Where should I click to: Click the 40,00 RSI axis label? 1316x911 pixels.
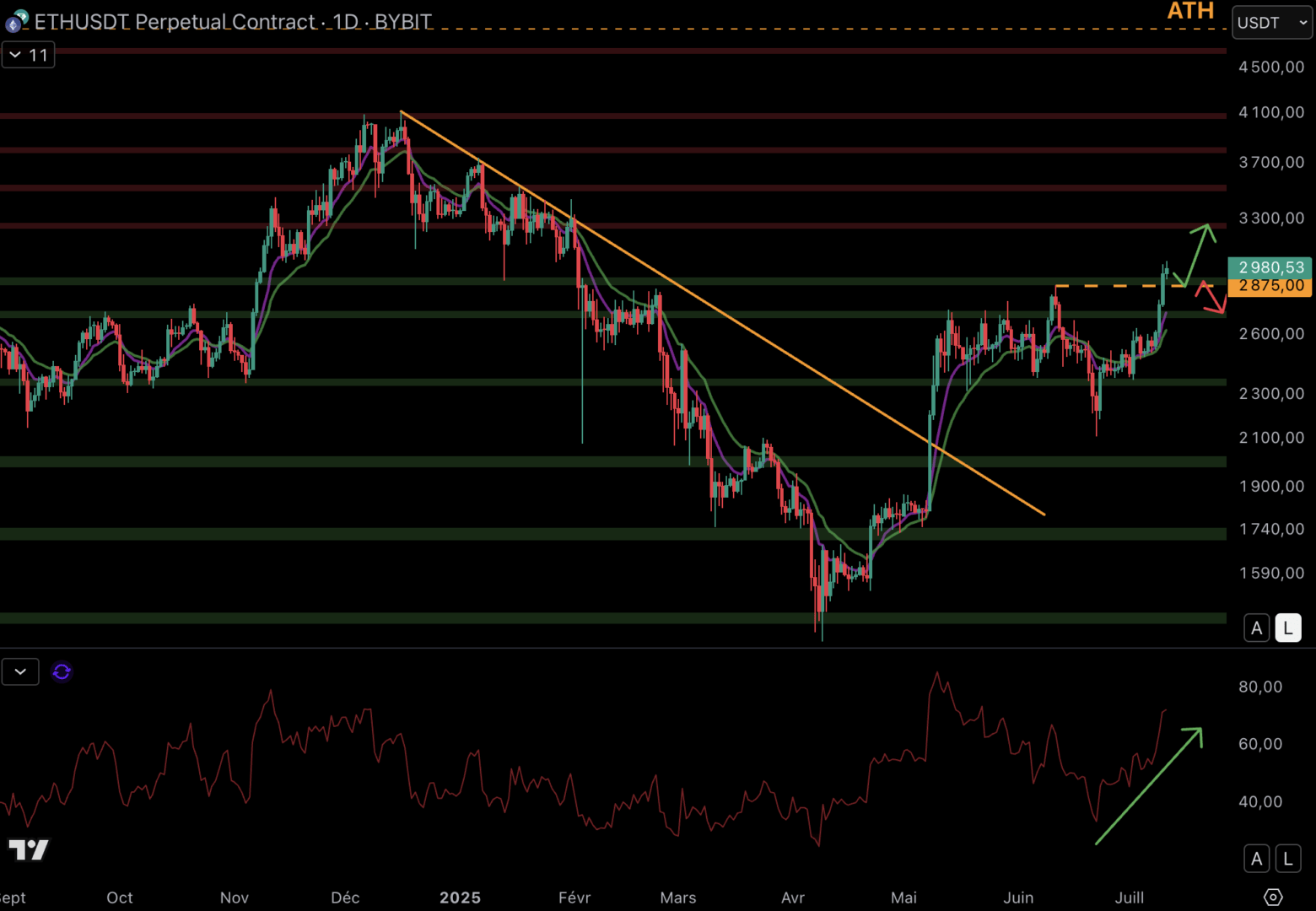(x=1260, y=802)
